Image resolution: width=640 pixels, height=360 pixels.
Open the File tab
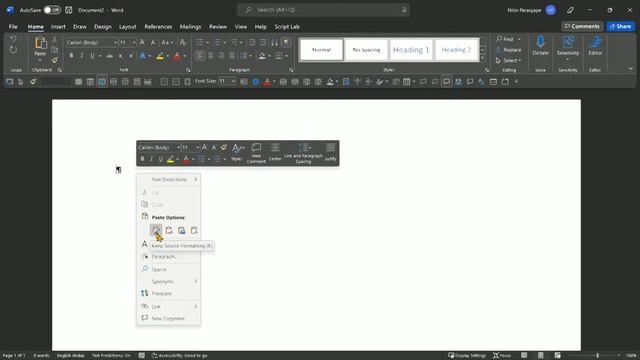pyautogui.click(x=13, y=27)
